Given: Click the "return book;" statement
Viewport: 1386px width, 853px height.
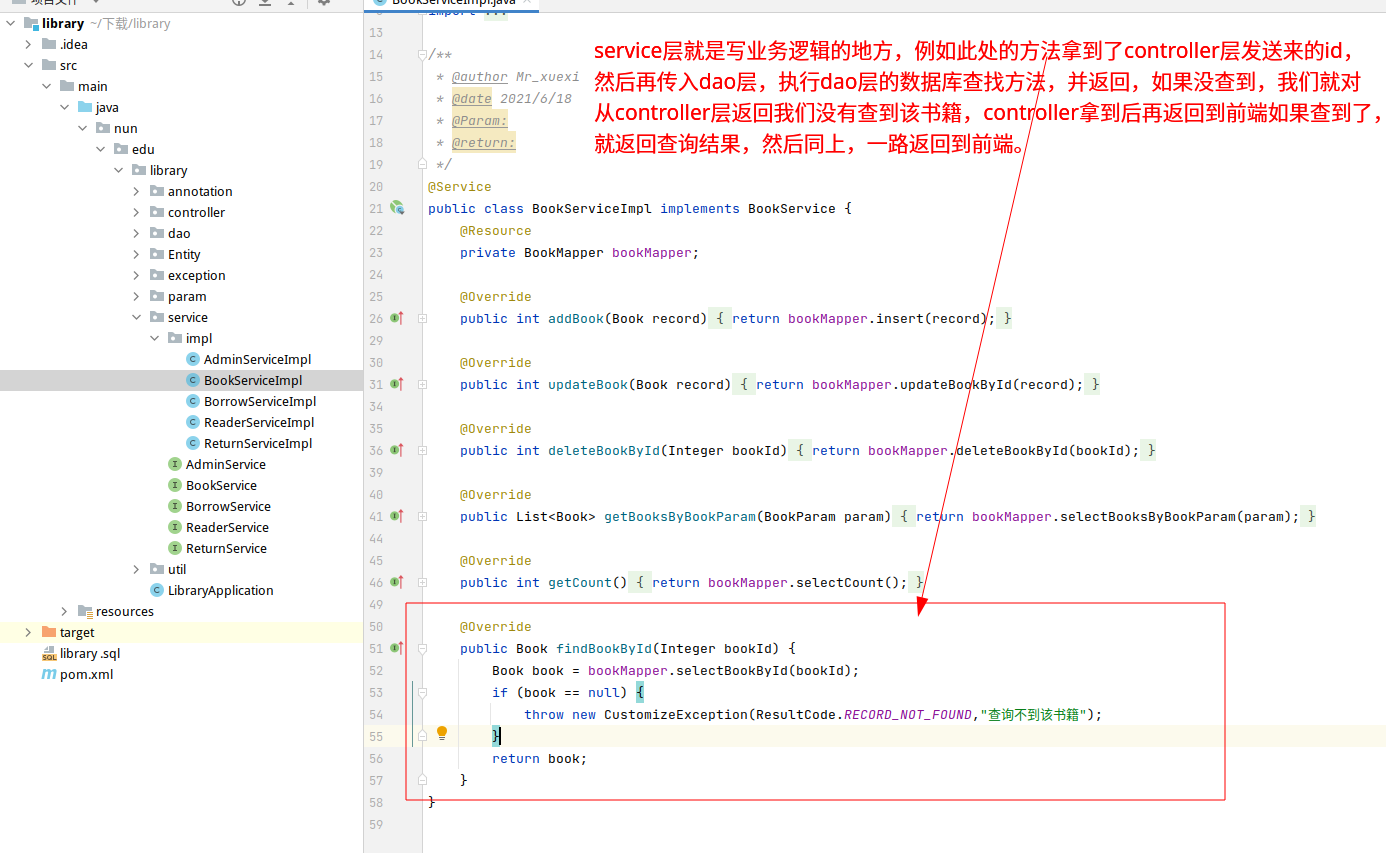Looking at the screenshot, I should tap(540, 758).
